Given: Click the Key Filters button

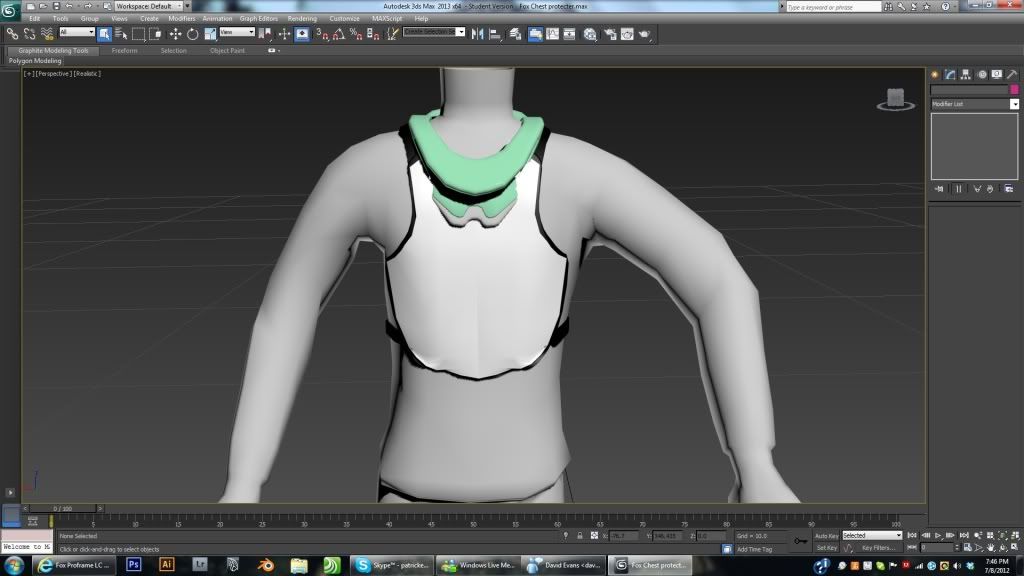Looking at the screenshot, I should pyautogui.click(x=878, y=548).
